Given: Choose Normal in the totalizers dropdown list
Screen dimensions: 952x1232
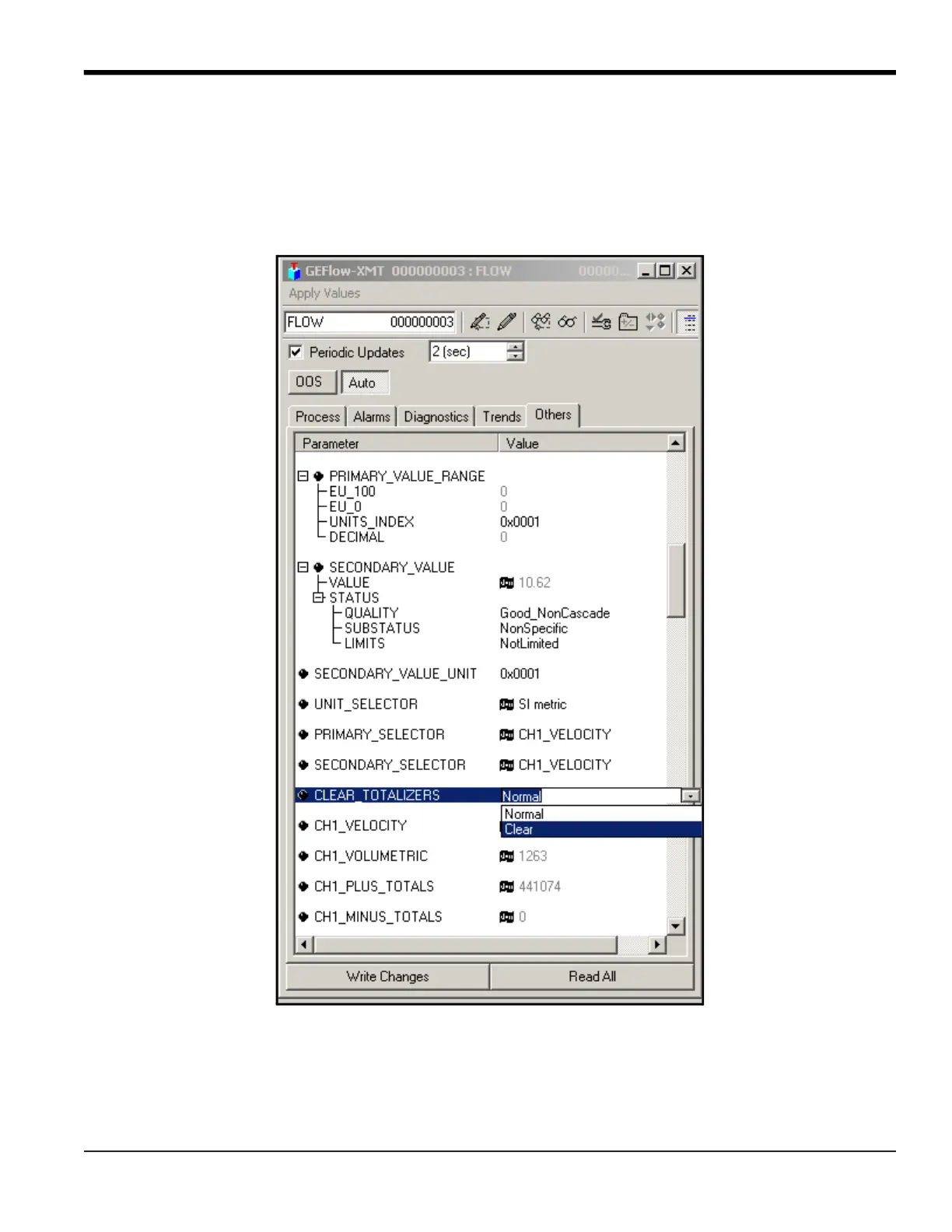Looking at the screenshot, I should [601, 814].
